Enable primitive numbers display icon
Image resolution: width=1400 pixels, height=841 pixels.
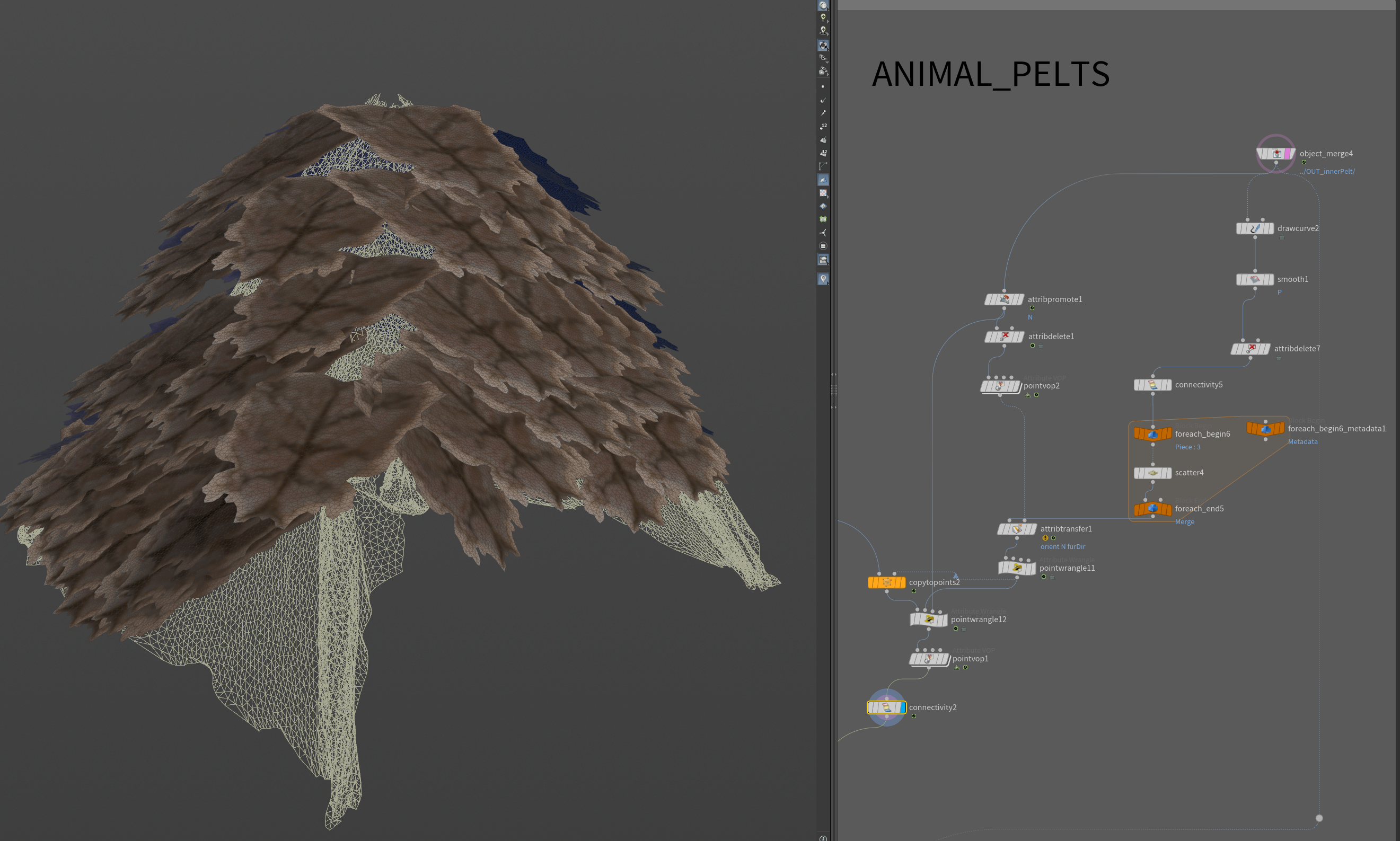823,153
